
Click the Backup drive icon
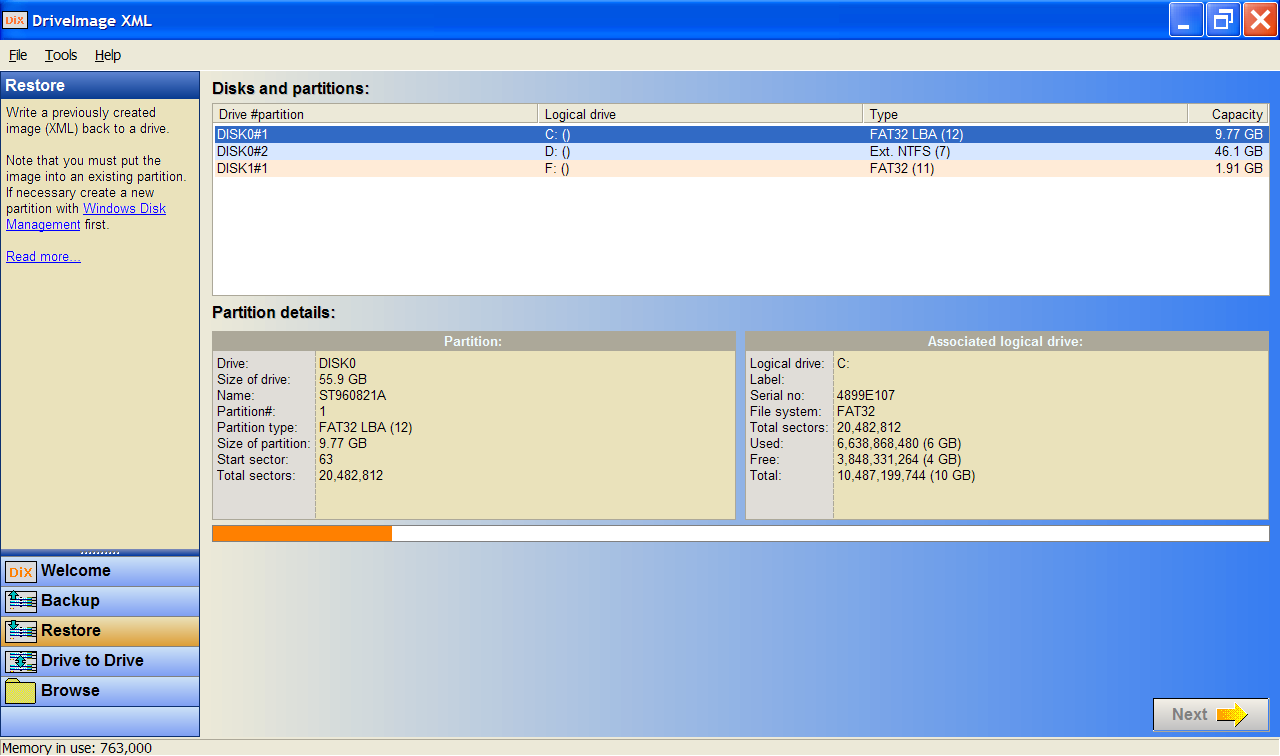[20, 602]
